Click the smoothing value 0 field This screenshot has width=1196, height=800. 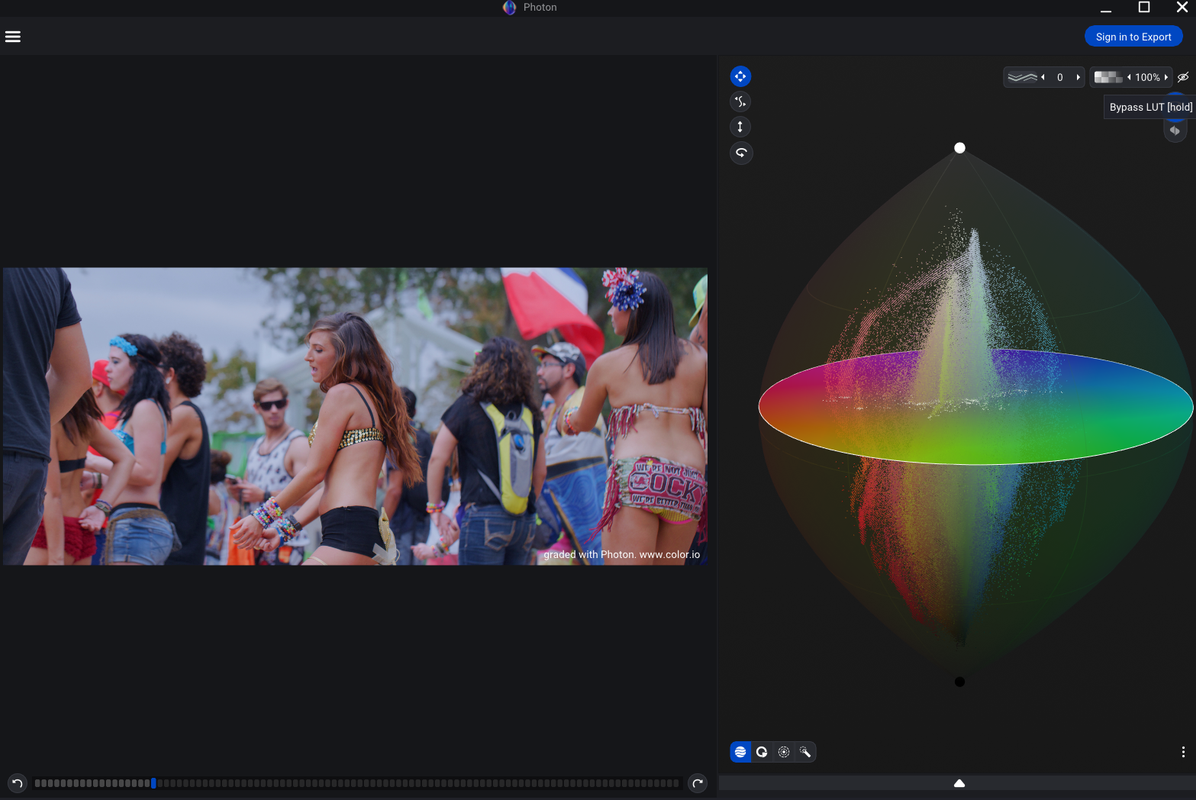pos(1059,77)
